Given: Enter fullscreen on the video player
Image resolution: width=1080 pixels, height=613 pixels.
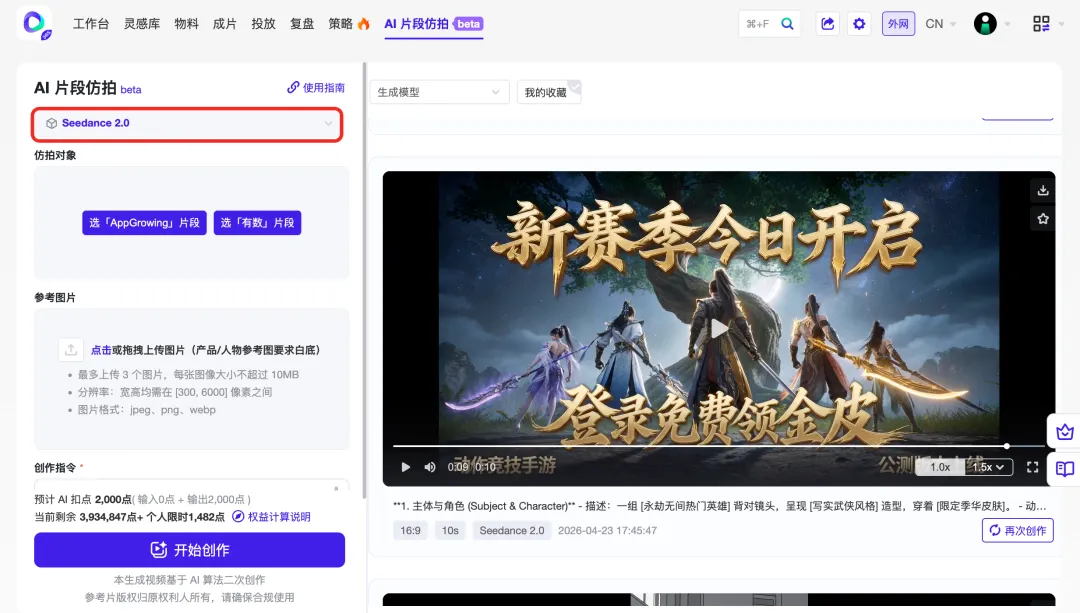Looking at the screenshot, I should click(x=1033, y=467).
